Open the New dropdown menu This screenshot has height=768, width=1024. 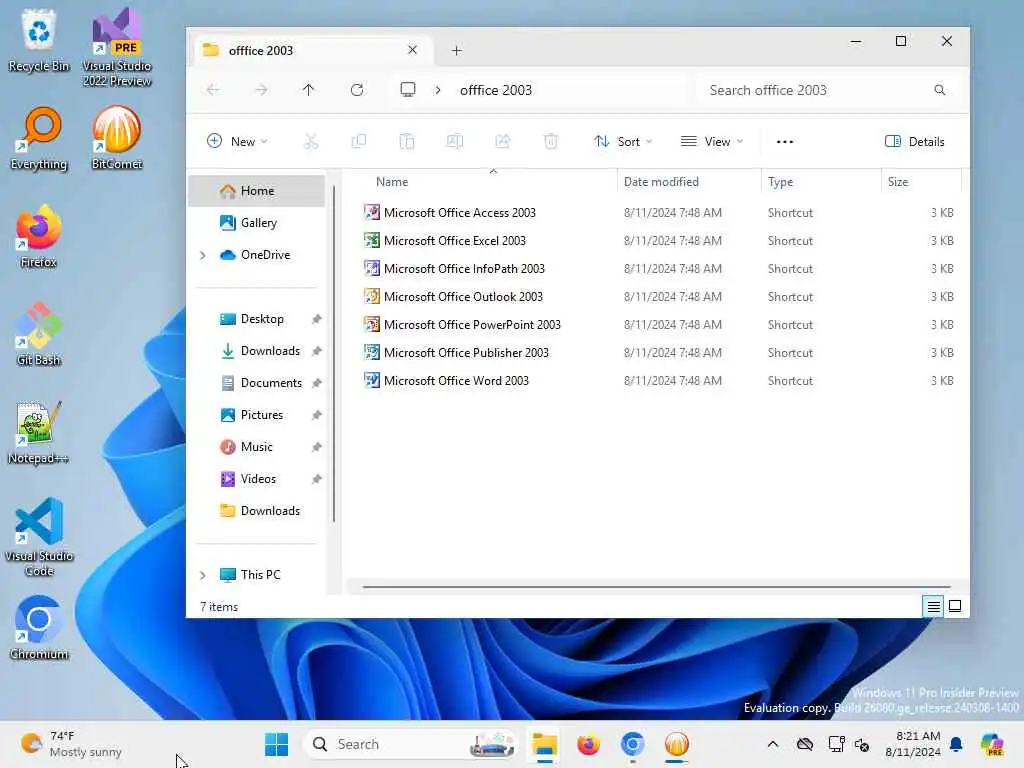[x=237, y=142]
